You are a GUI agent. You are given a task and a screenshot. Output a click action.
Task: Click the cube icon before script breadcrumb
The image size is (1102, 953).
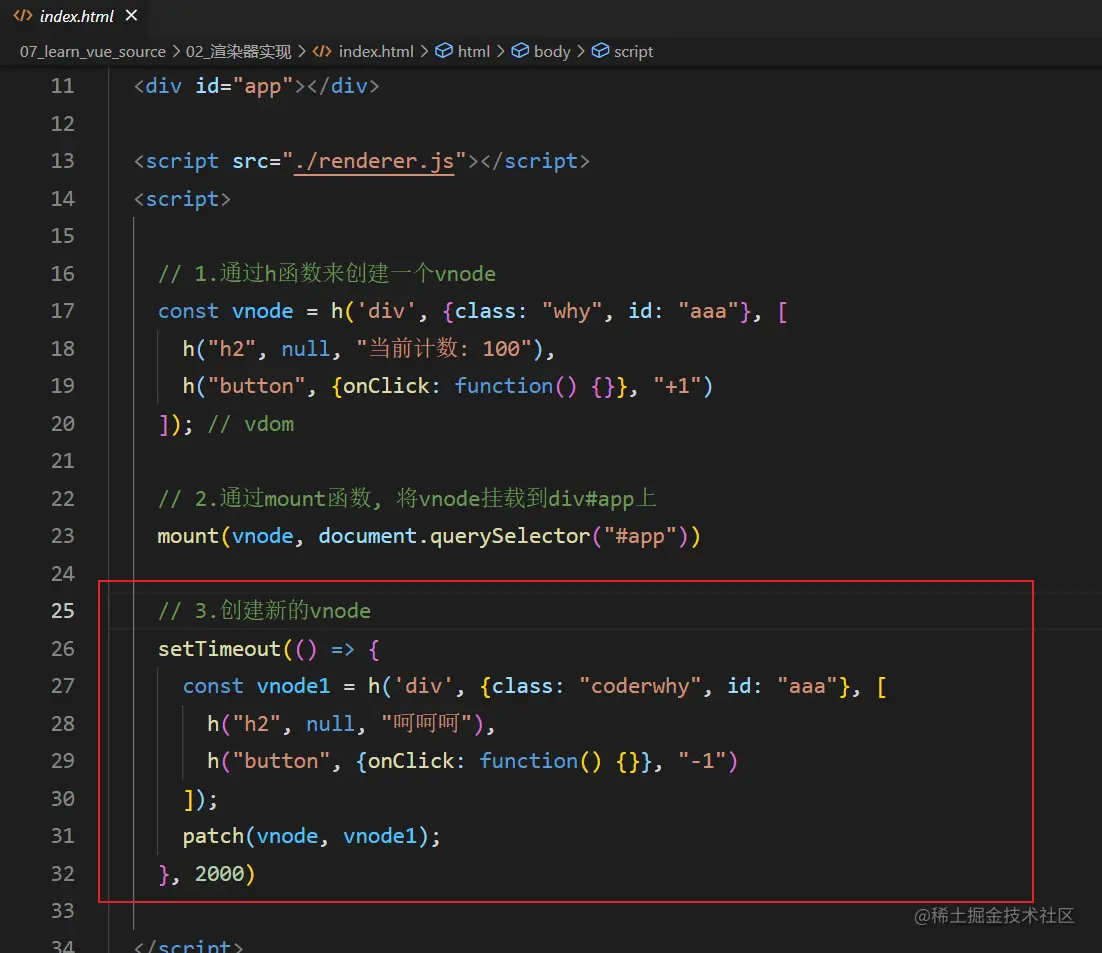click(x=600, y=51)
